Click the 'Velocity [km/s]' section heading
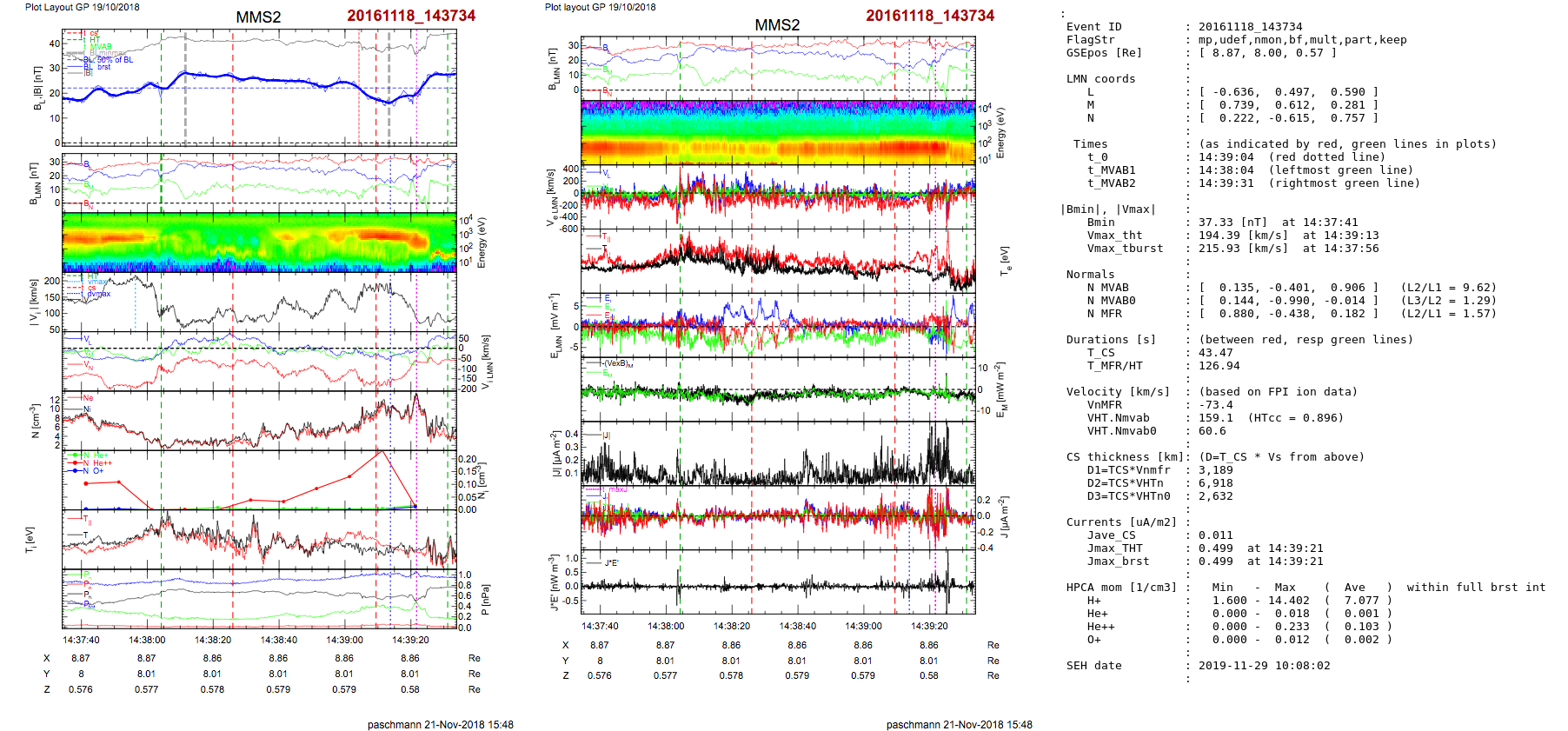This screenshot has height=731, width=1568. (1118, 392)
